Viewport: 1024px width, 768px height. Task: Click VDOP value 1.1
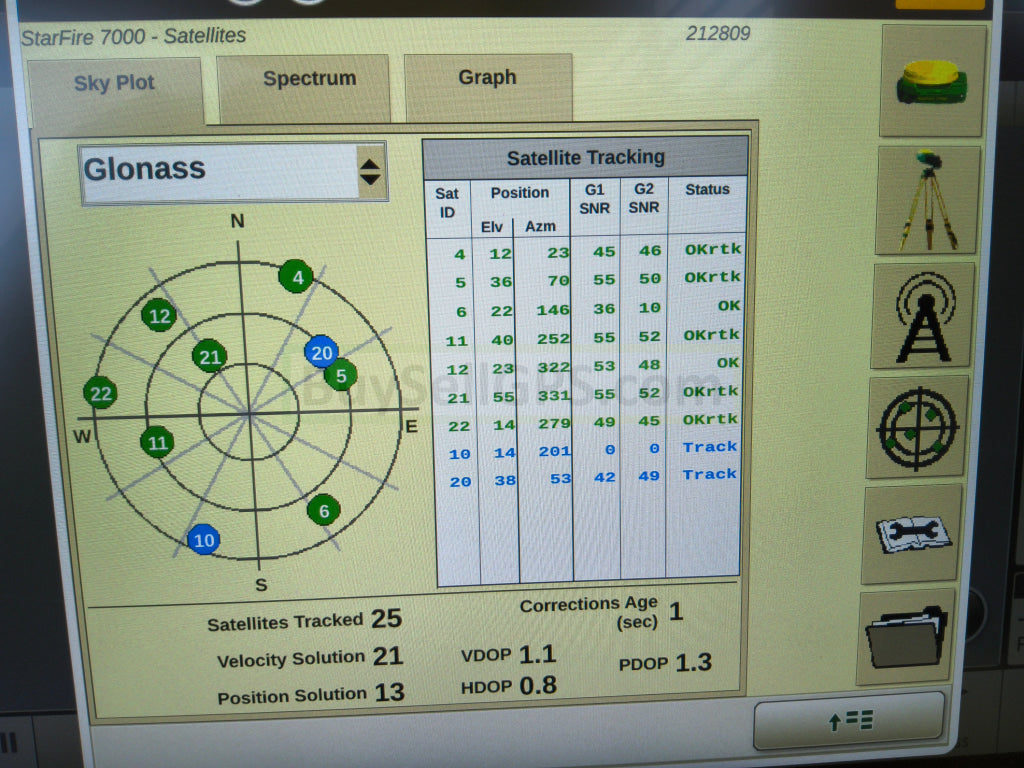tap(537, 654)
